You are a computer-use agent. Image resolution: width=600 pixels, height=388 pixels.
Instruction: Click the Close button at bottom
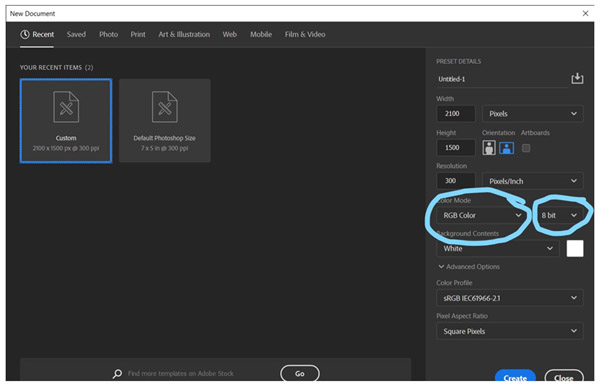[x=564, y=376]
